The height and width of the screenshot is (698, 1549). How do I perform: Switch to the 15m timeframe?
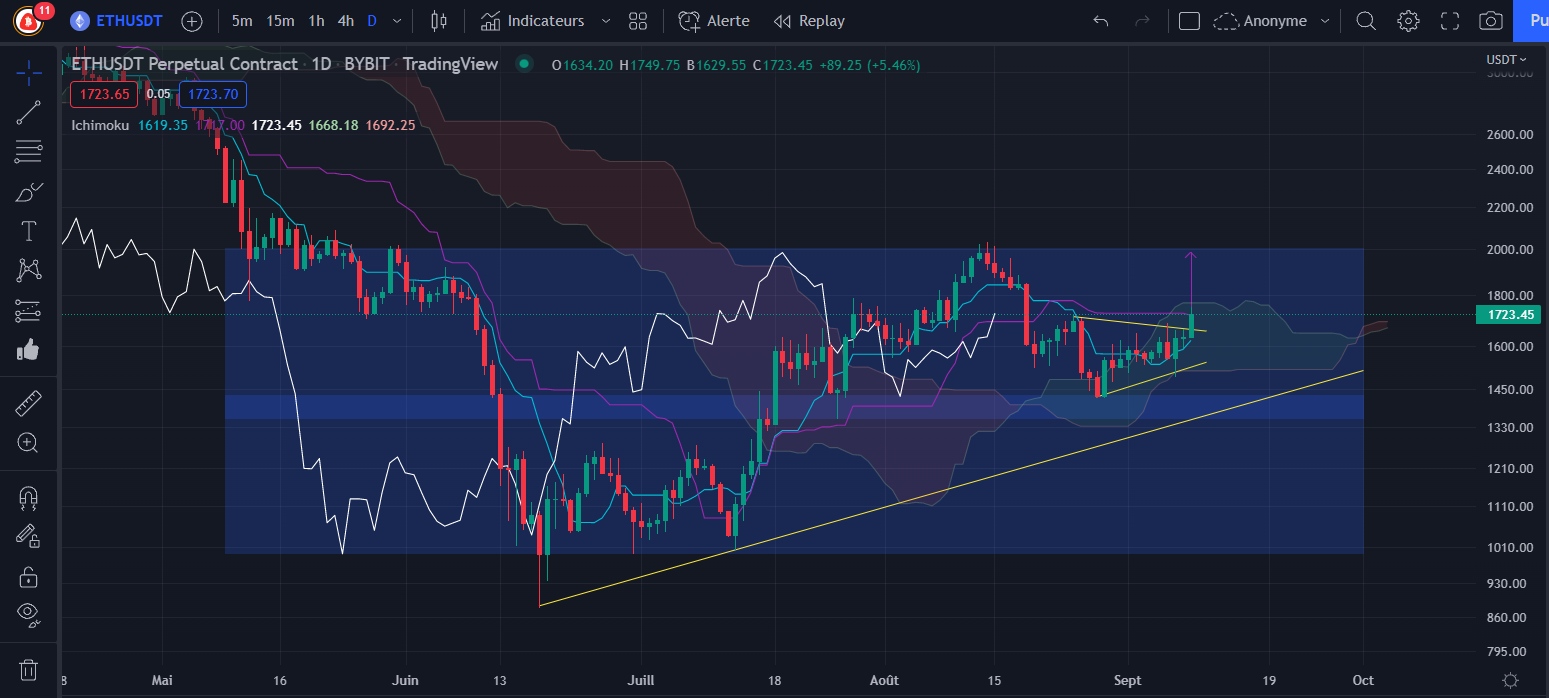tap(280, 21)
